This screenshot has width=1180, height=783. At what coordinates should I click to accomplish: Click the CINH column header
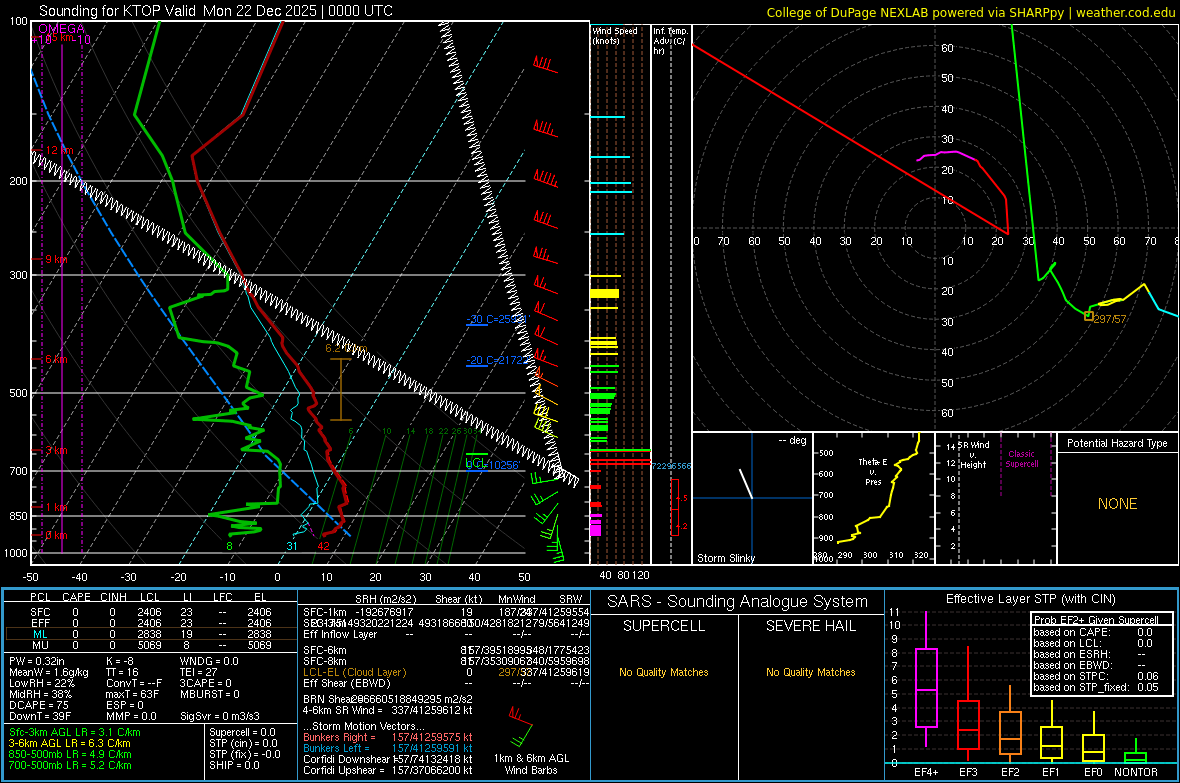point(114,597)
